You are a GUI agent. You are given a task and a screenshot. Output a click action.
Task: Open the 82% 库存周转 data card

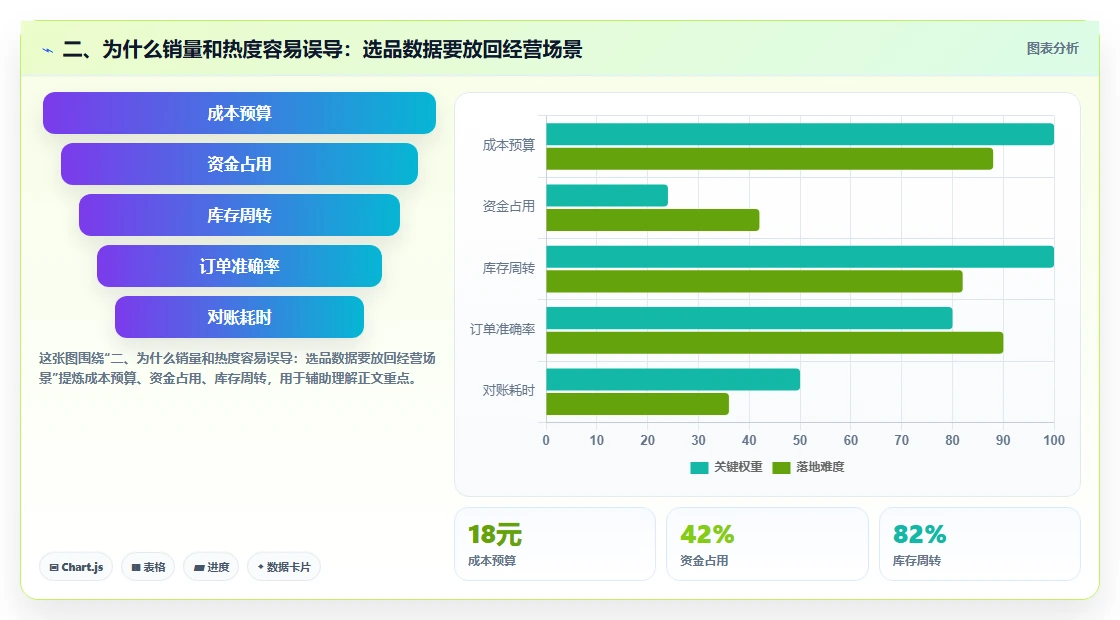pyautogui.click(x=980, y=544)
